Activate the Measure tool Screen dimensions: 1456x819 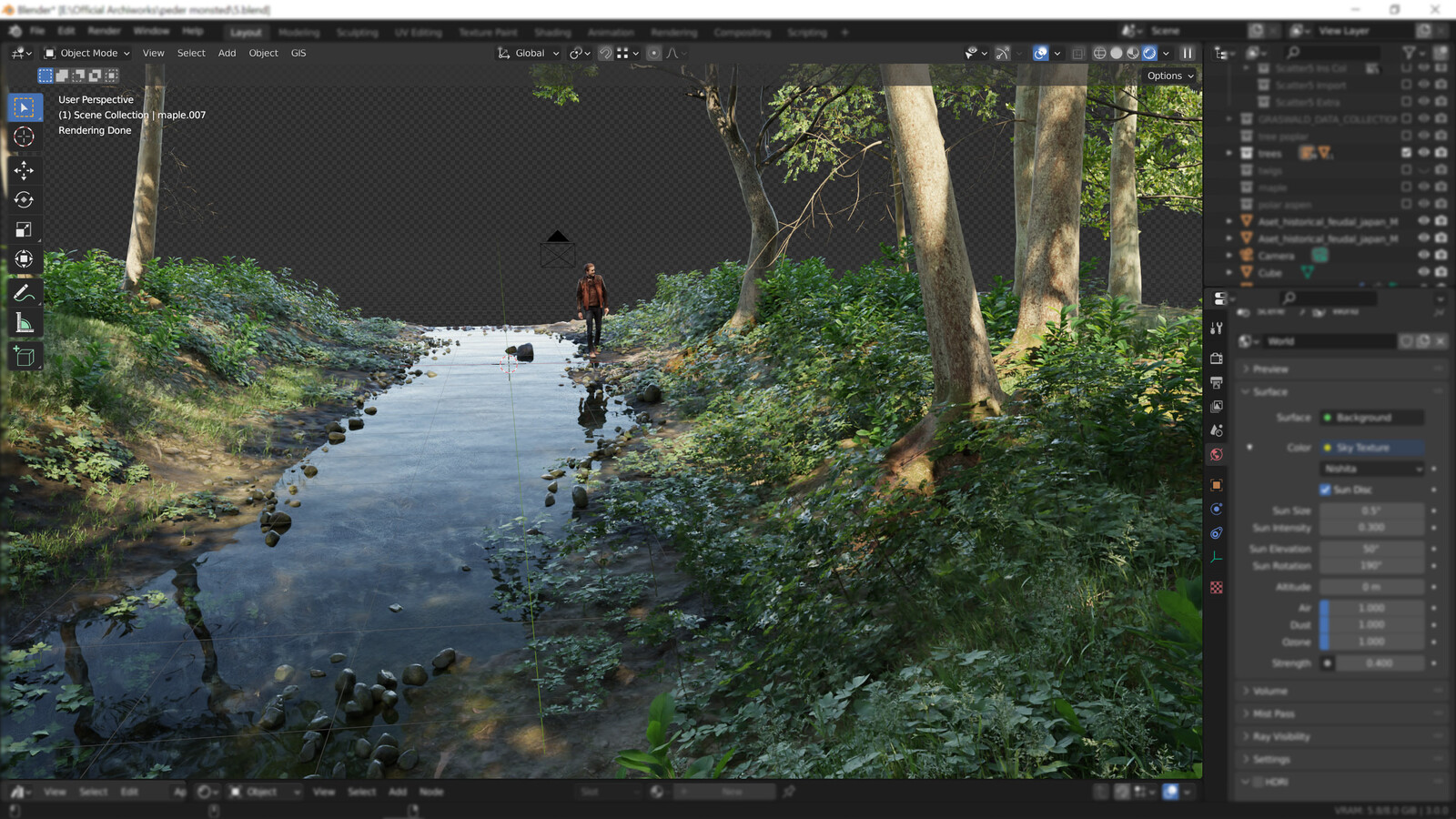coord(25,323)
